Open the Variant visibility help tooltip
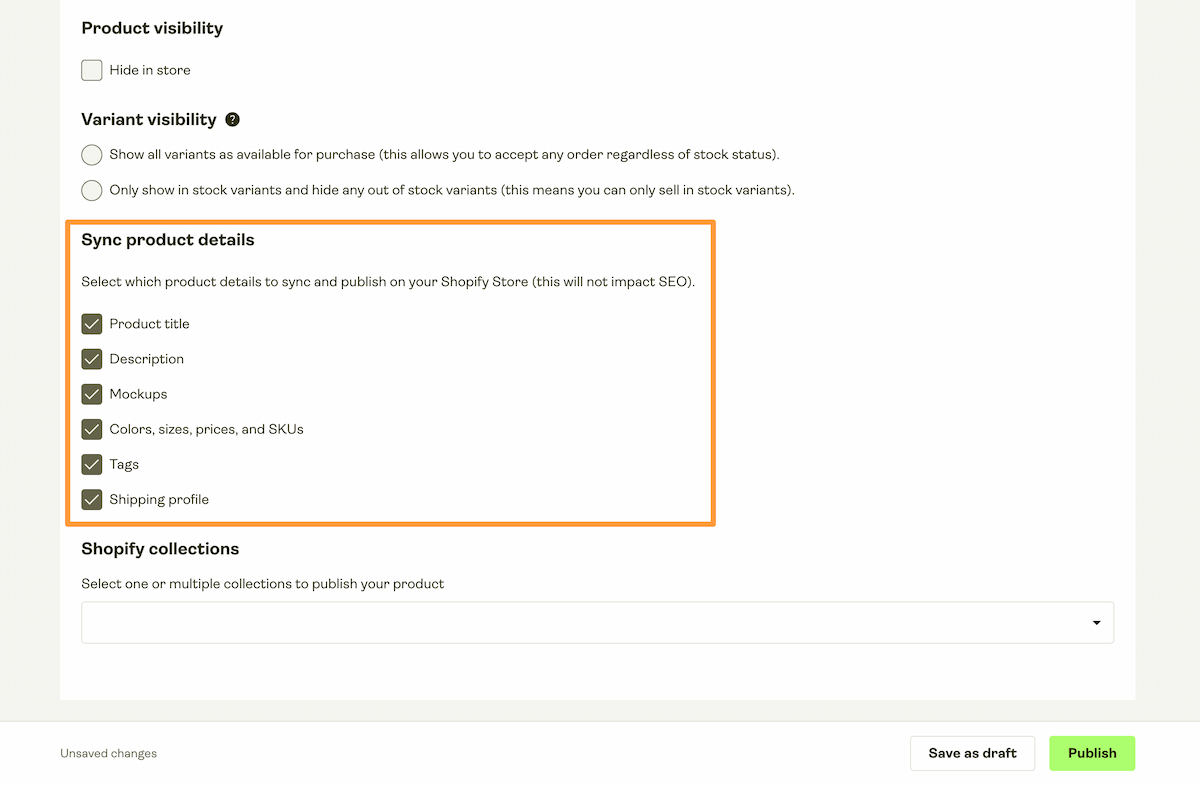This screenshot has height=785, width=1200. click(233, 119)
